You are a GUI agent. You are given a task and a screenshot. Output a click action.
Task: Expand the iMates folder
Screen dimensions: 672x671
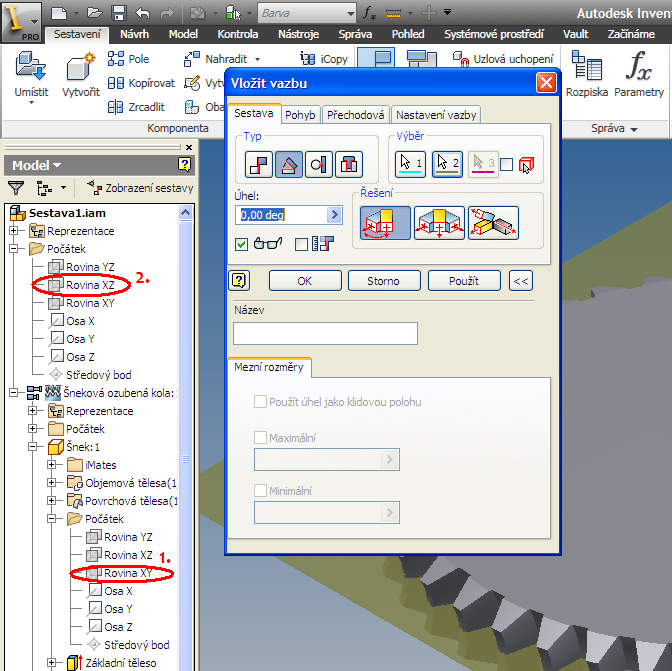point(52,464)
